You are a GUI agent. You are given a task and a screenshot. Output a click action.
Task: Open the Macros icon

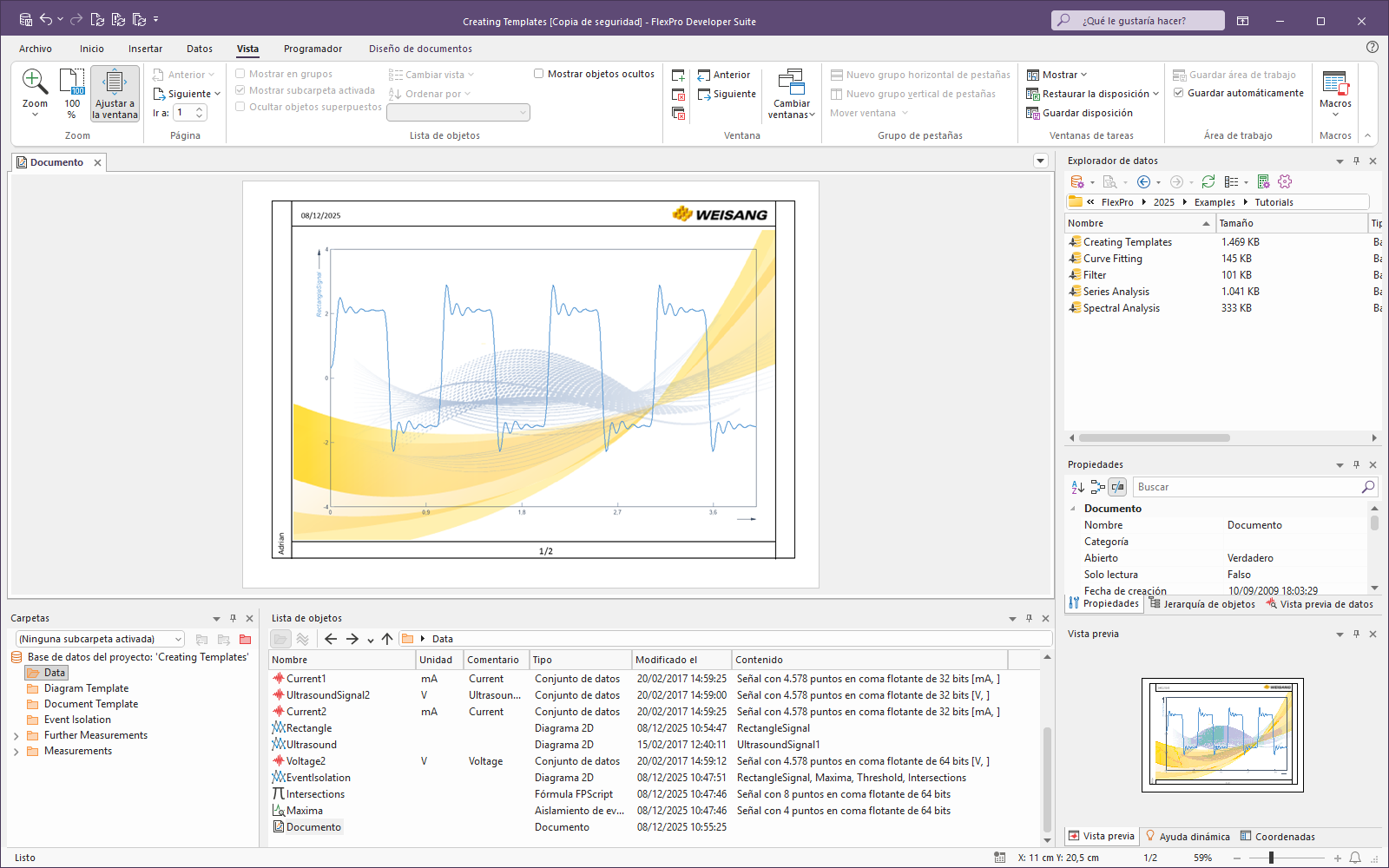point(1335,83)
